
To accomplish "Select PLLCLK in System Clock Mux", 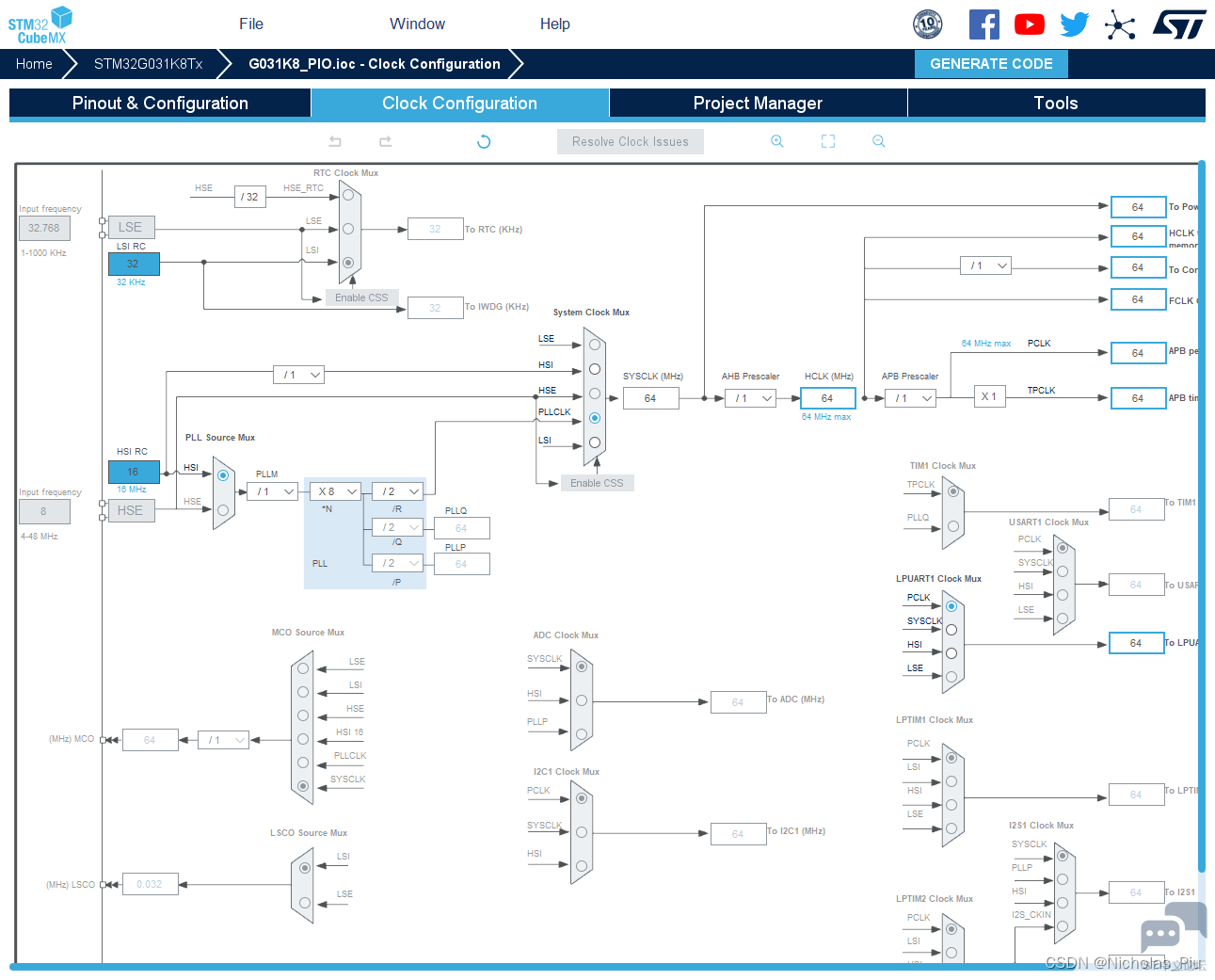I will 595,418.
